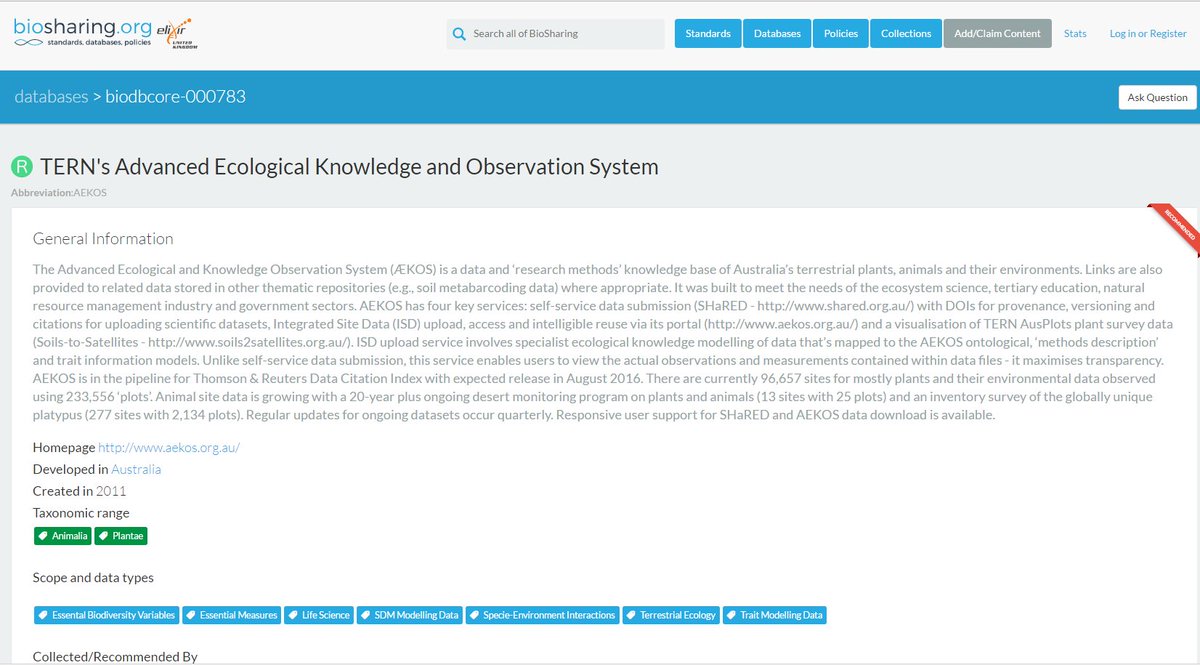The height and width of the screenshot is (665, 1200).
Task: Click the ELIXIR United Kingdom logo
Action: click(178, 33)
